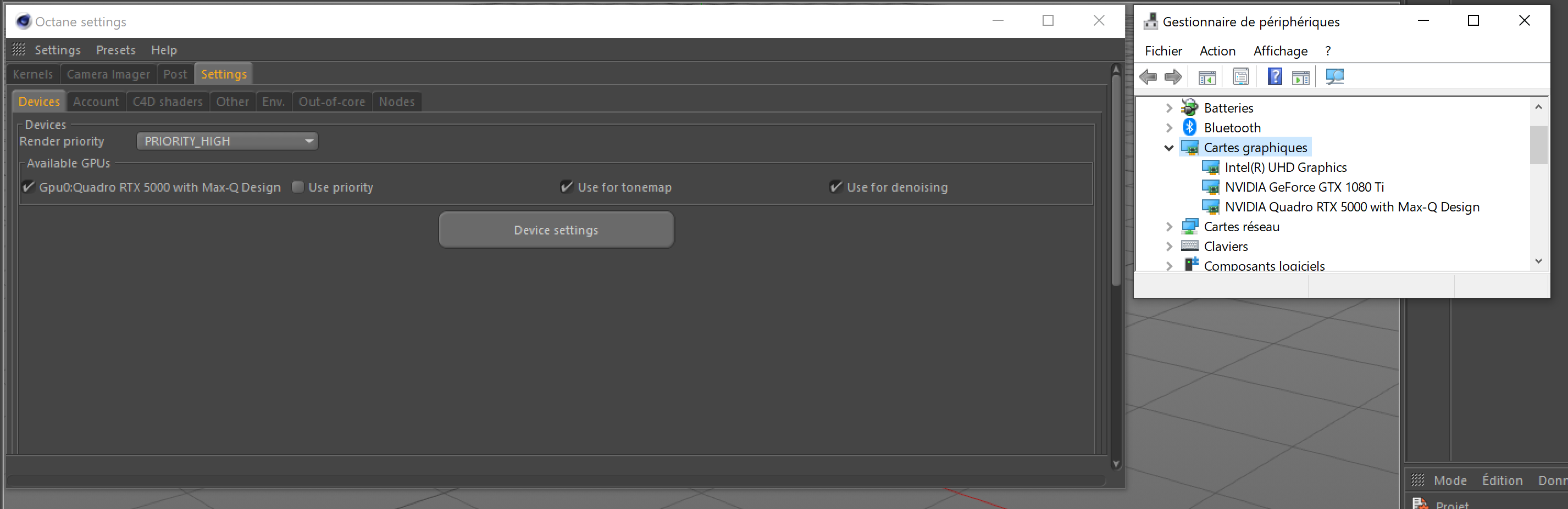
Task: Select the Intel(R) UHD Graphics entry
Action: point(1286,167)
